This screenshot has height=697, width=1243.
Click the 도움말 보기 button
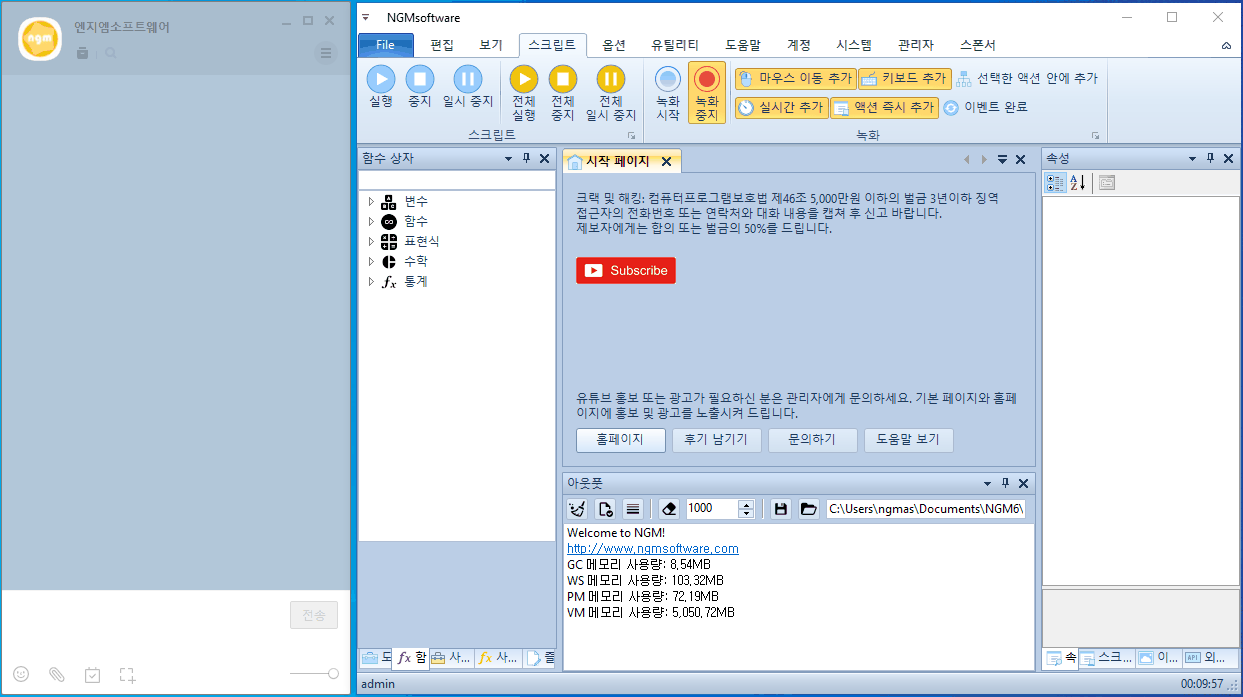pos(908,440)
